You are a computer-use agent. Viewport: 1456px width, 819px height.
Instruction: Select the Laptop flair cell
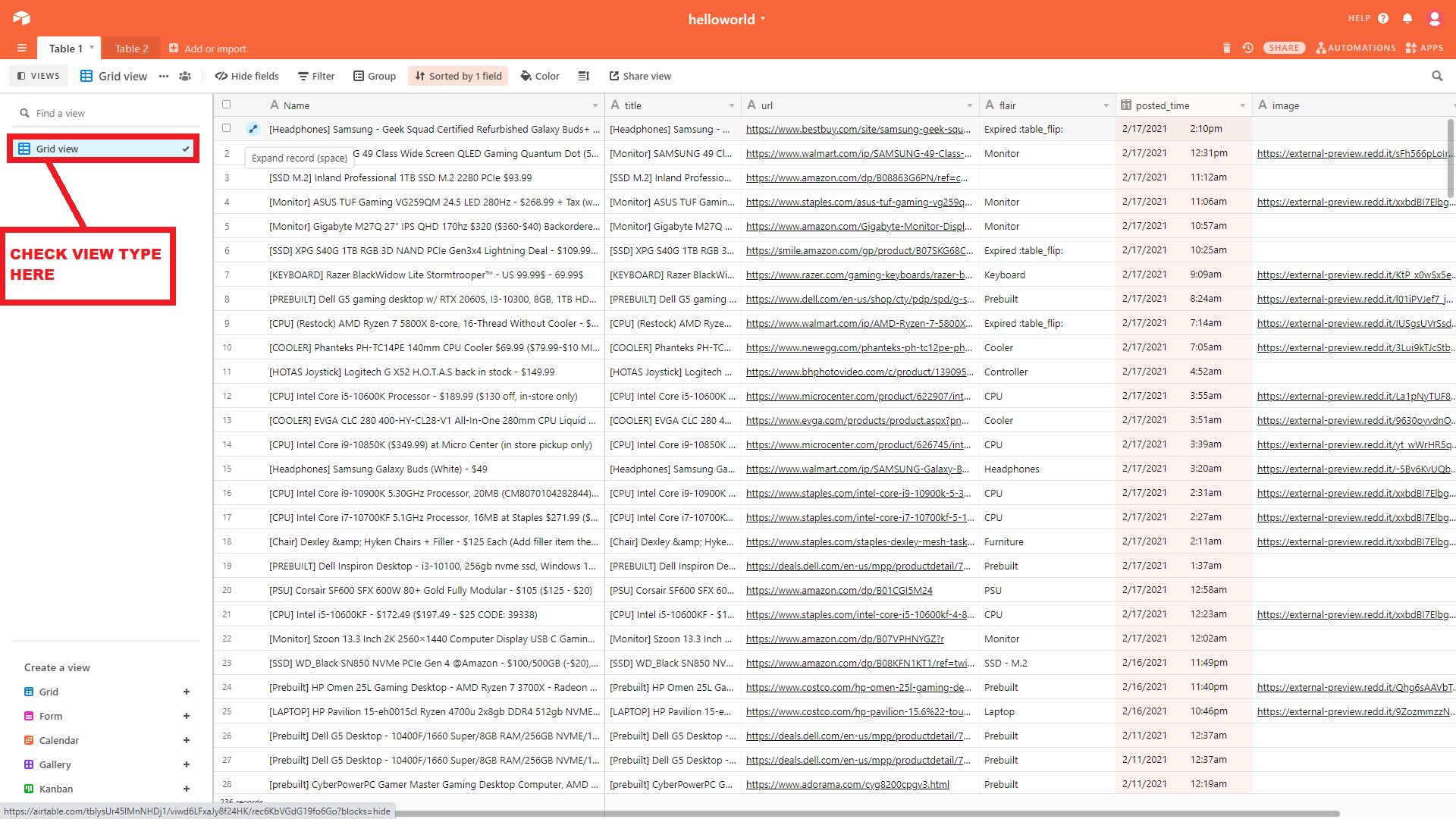(x=1047, y=711)
